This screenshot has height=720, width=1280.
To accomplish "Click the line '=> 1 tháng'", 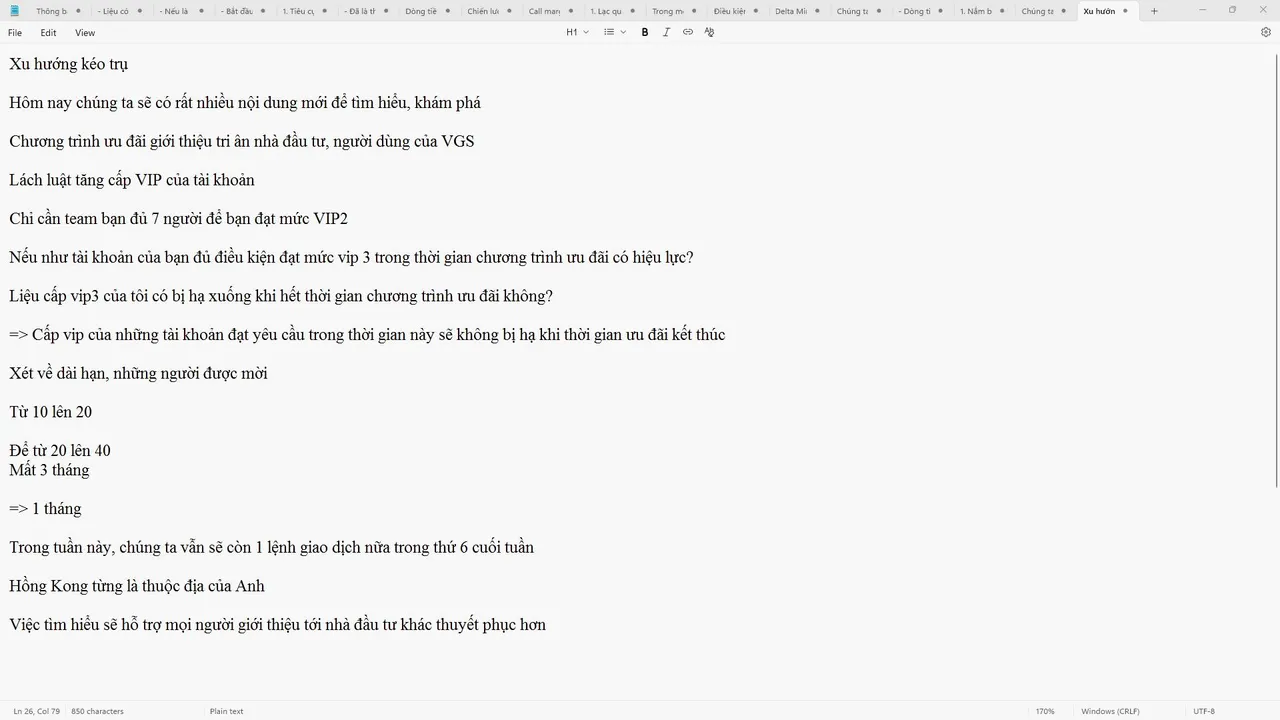I will (45, 509).
